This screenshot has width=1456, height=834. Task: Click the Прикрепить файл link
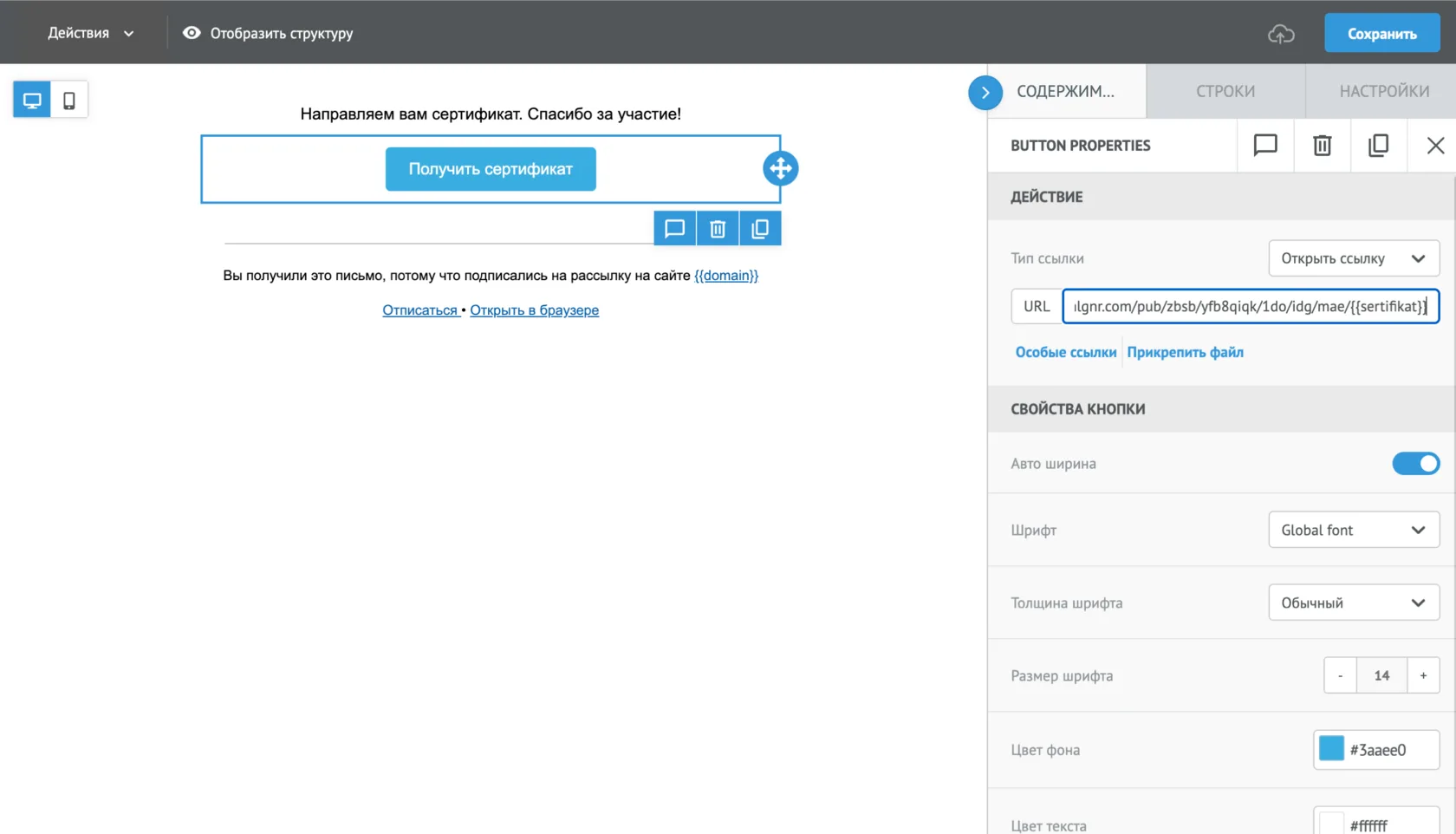point(1185,352)
